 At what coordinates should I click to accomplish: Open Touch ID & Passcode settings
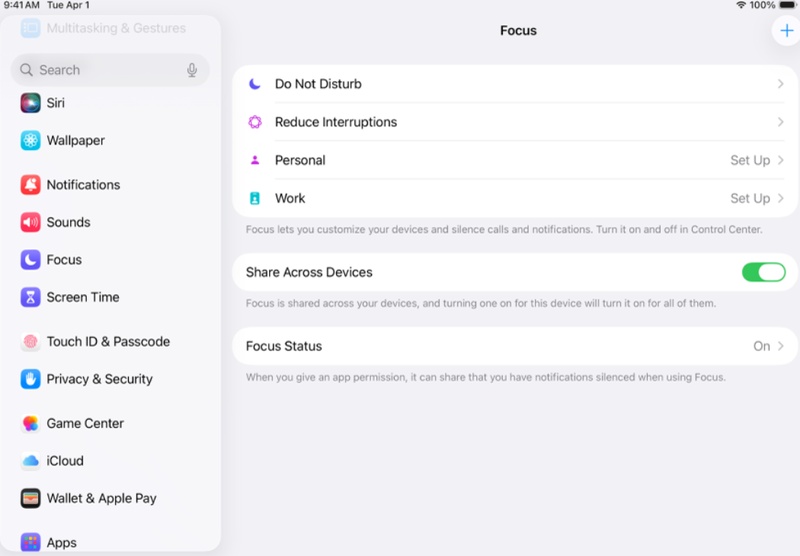pyautogui.click(x=108, y=341)
